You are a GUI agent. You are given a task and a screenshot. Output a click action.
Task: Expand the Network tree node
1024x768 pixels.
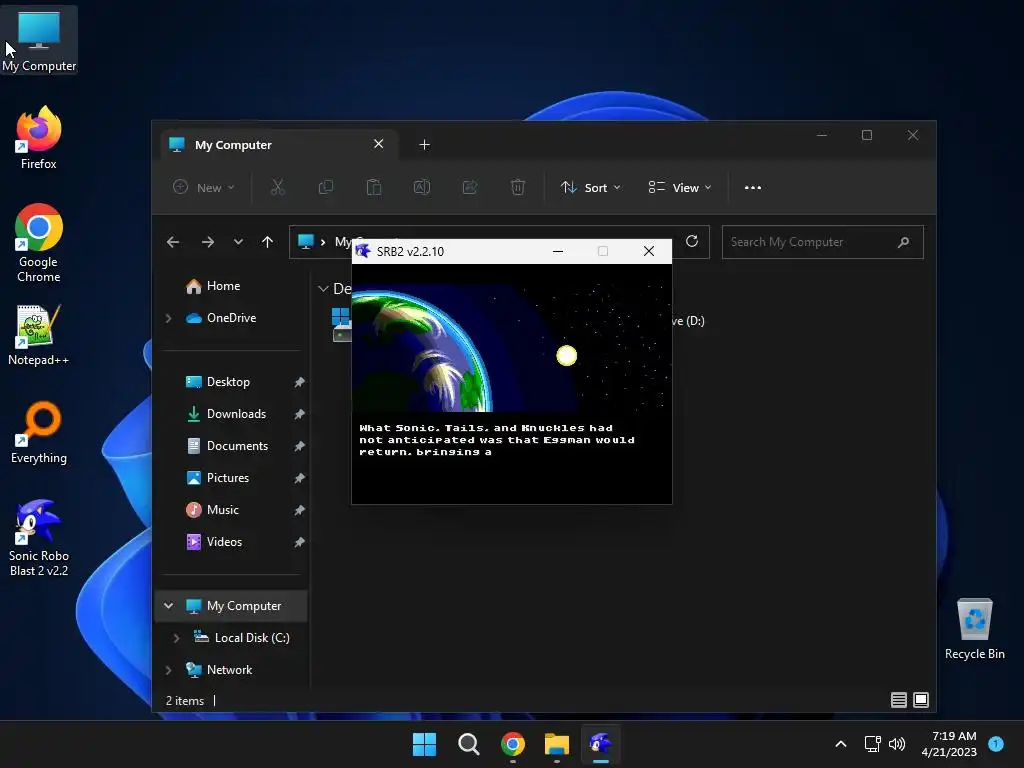point(168,670)
